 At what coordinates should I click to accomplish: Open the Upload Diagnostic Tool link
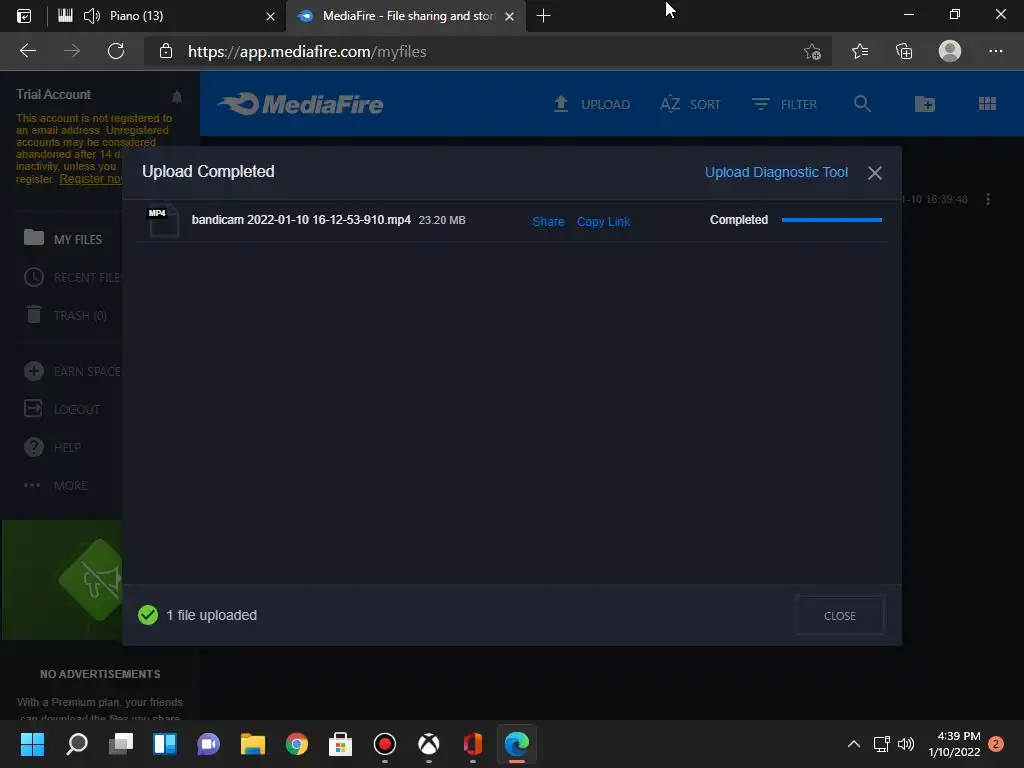pos(776,172)
